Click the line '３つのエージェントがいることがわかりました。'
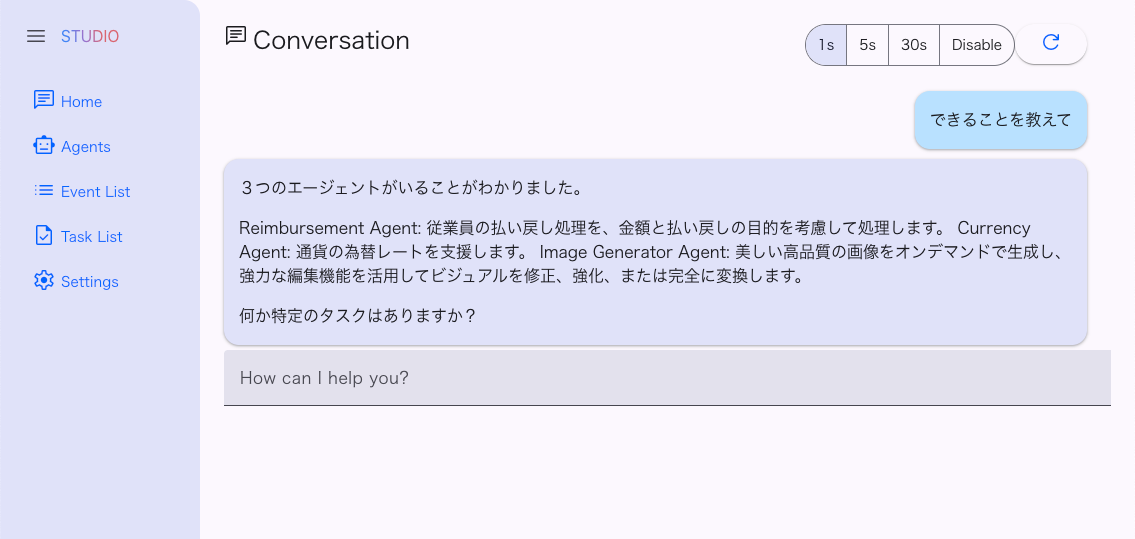The height and width of the screenshot is (539, 1135). (x=411, y=189)
